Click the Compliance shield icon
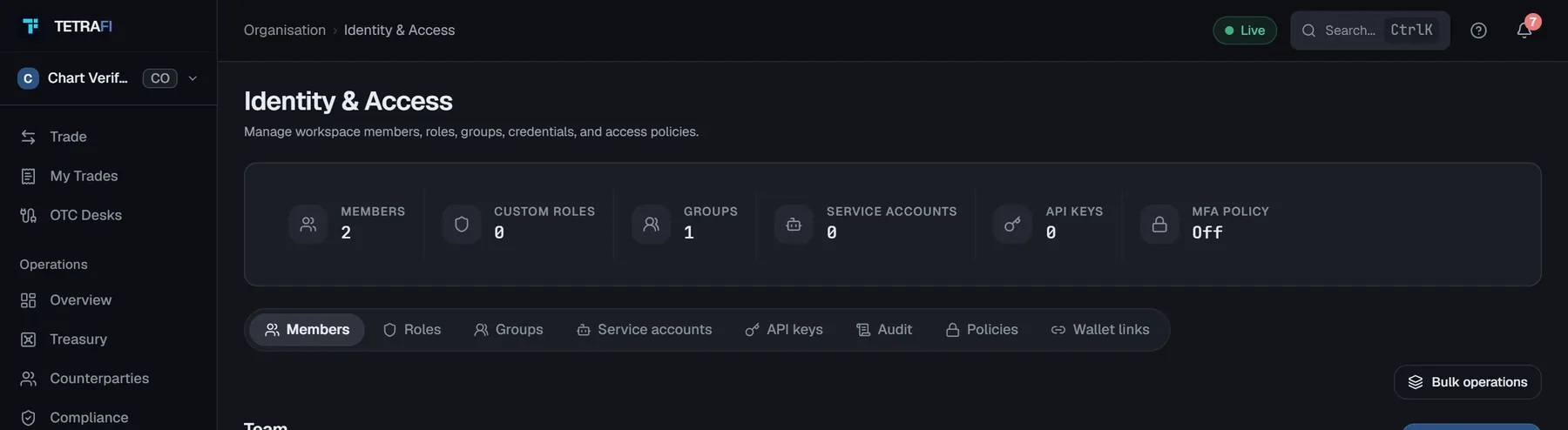This screenshot has width=1568, height=430. point(29,418)
